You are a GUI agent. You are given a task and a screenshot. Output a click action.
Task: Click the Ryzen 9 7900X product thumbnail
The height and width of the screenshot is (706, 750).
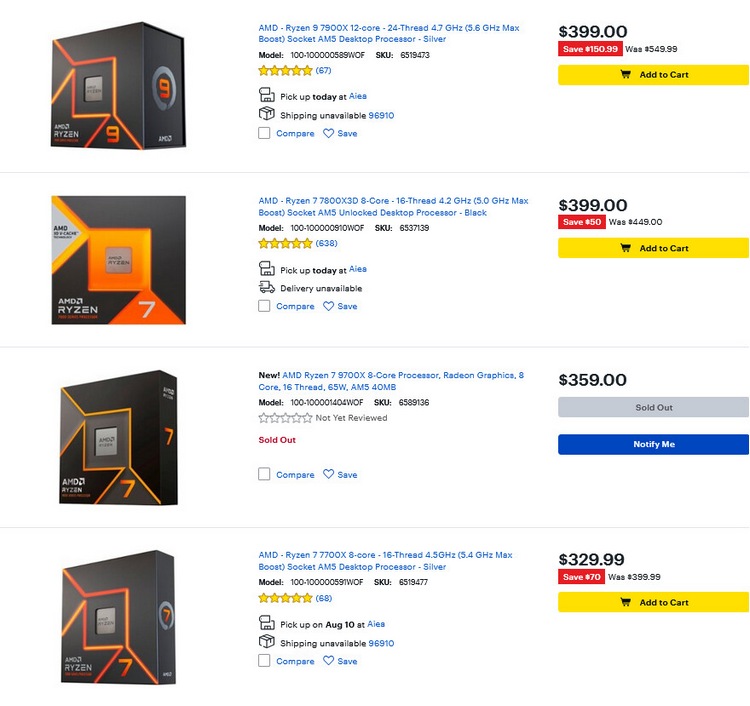pos(118,89)
